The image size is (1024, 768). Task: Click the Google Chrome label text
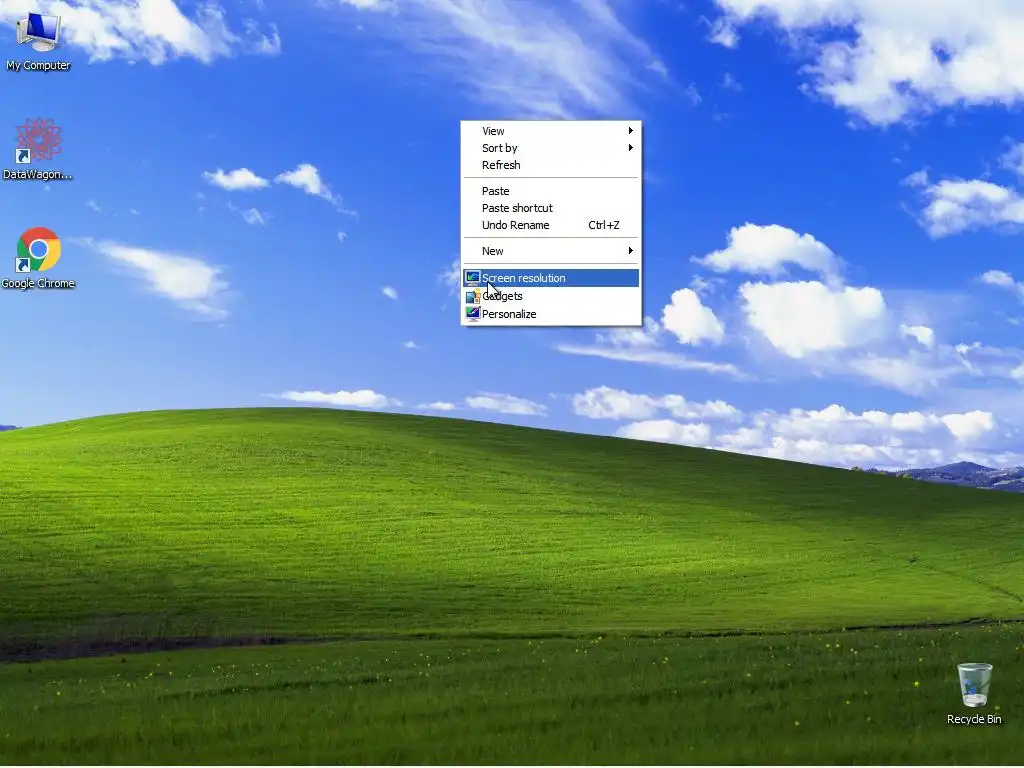[x=39, y=283]
